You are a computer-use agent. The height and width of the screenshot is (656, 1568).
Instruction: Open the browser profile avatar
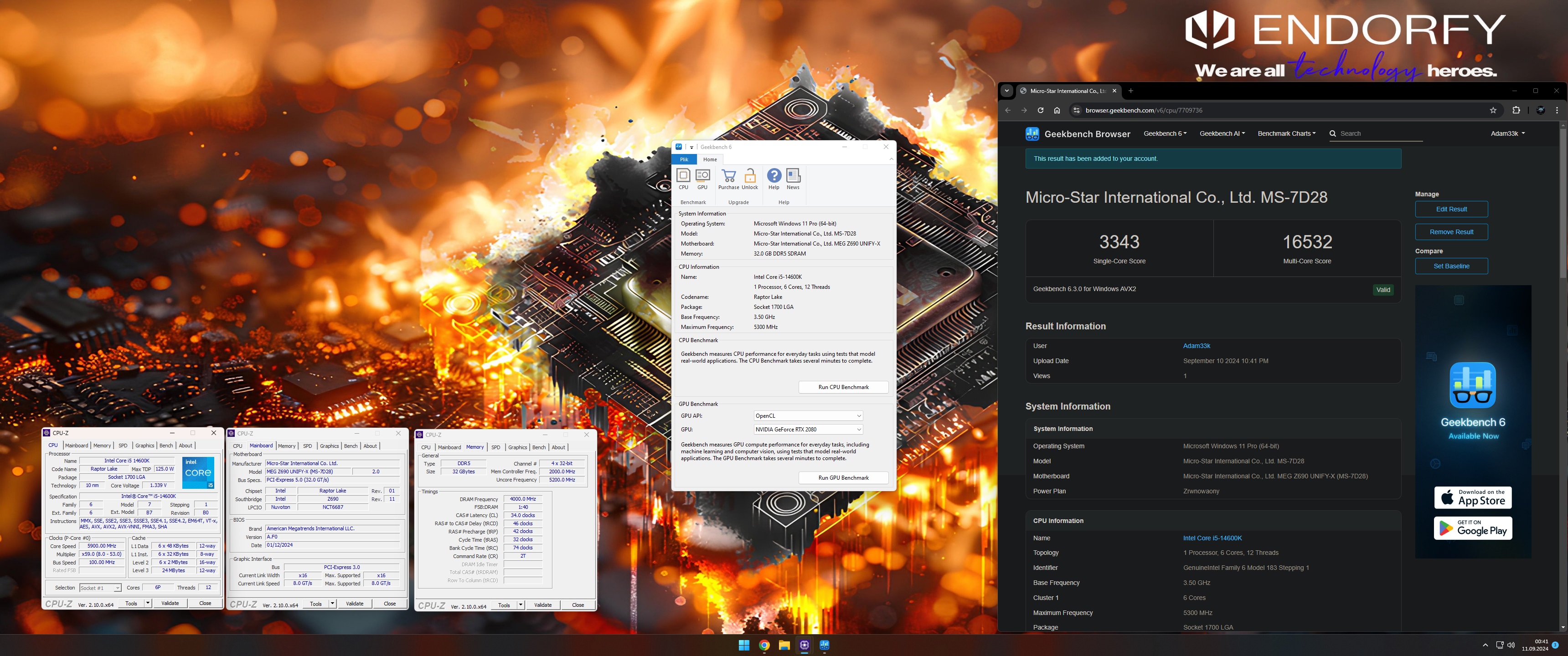(x=1541, y=110)
